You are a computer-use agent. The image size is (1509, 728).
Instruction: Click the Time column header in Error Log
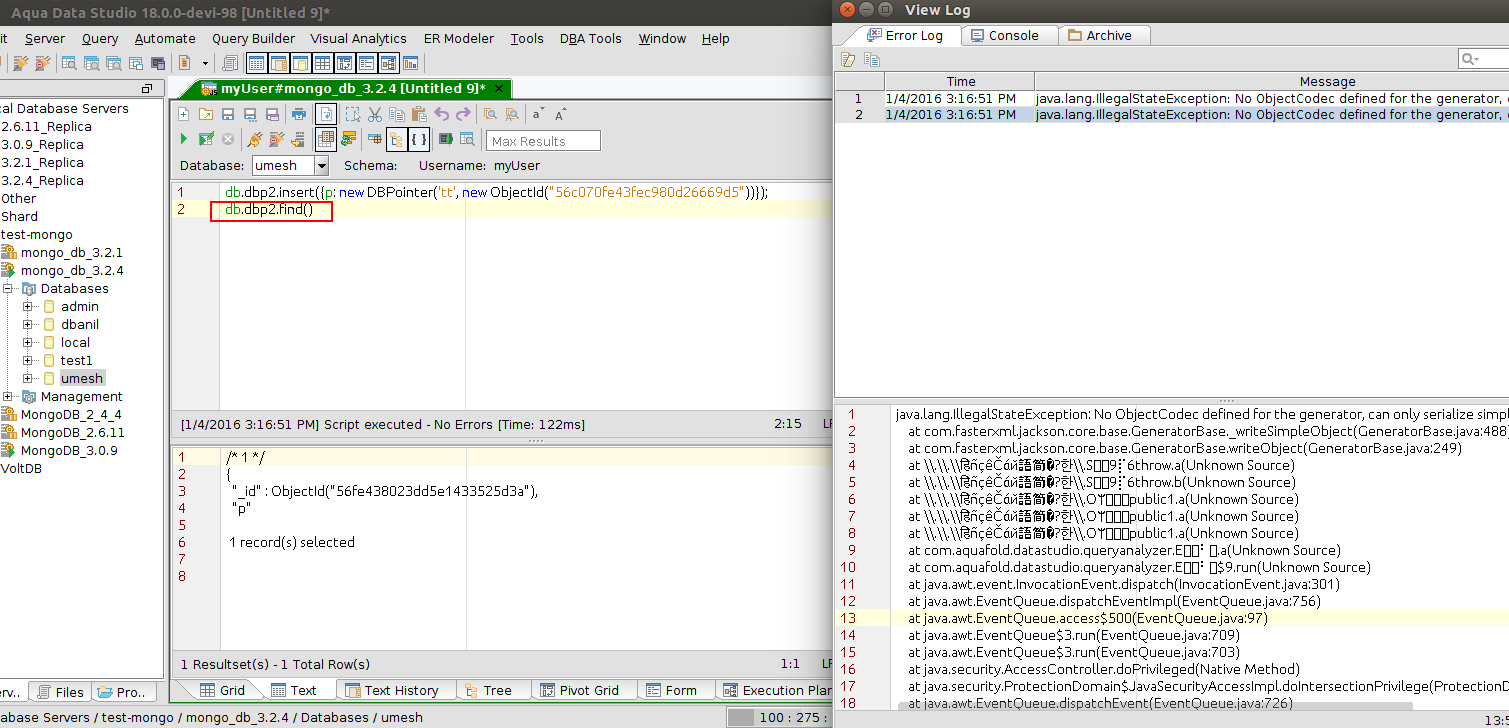pyautogui.click(x=960, y=81)
